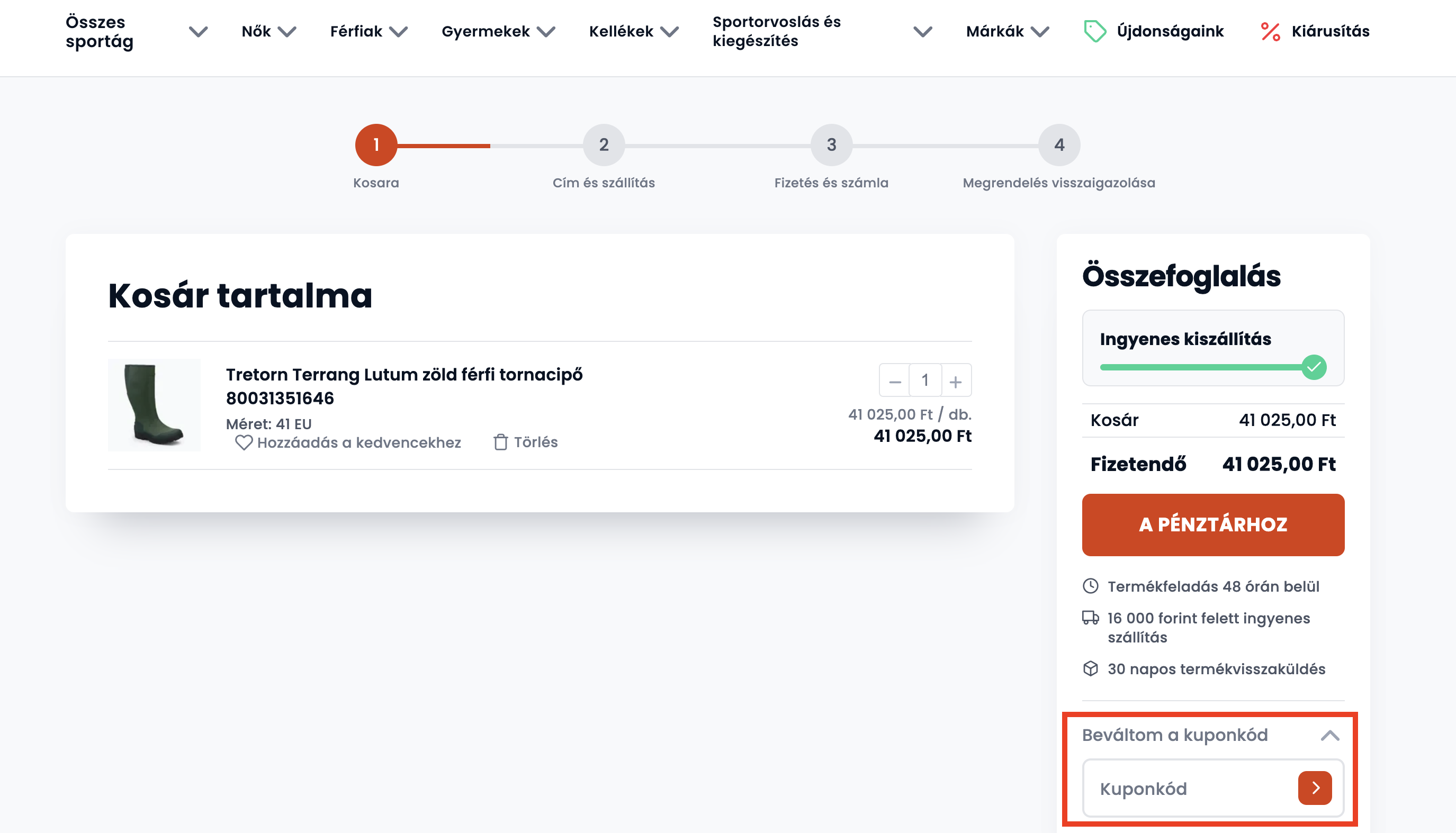1456x833 pixels.
Task: Click the heart icon to add to favorites
Action: [244, 442]
